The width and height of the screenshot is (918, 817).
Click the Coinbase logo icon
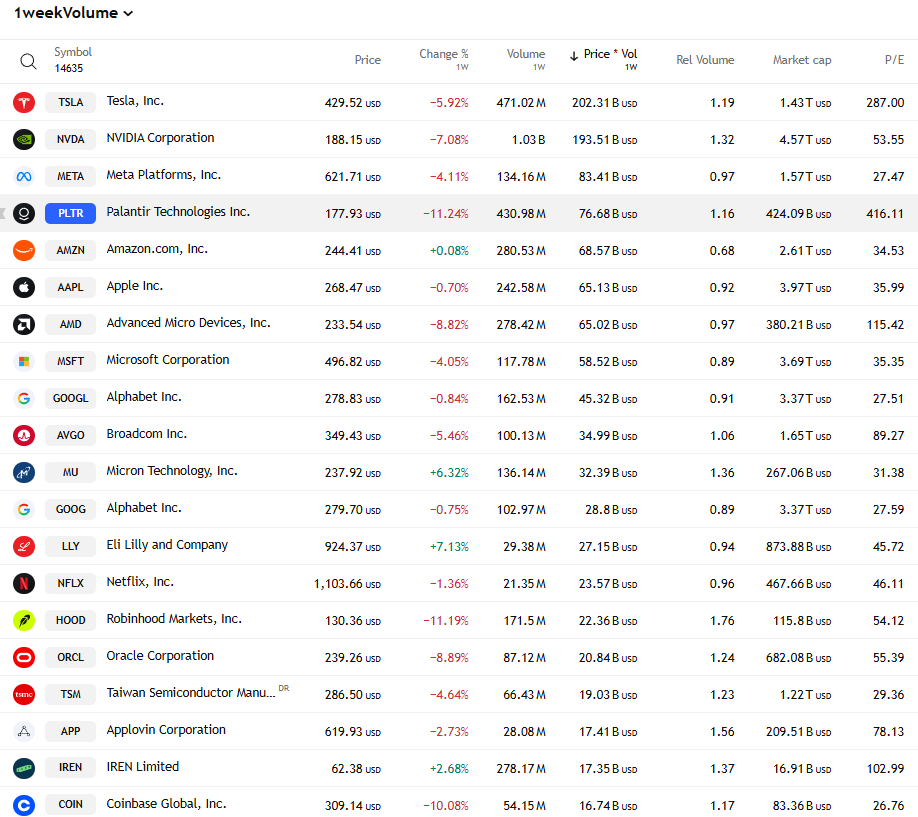24,805
